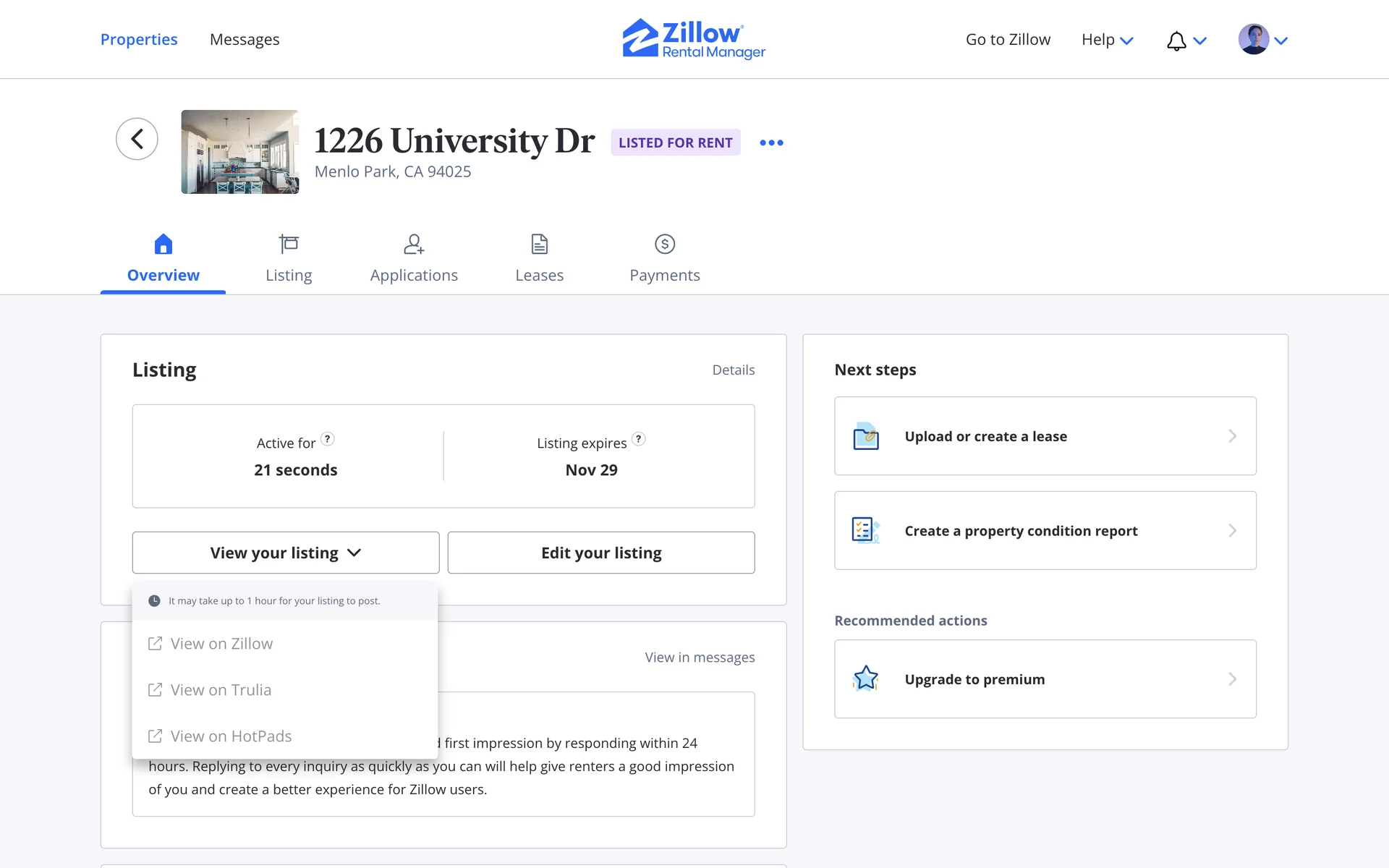Collapse the View your listing dropdown
Viewport: 1389px width, 868px height.
coord(286,553)
